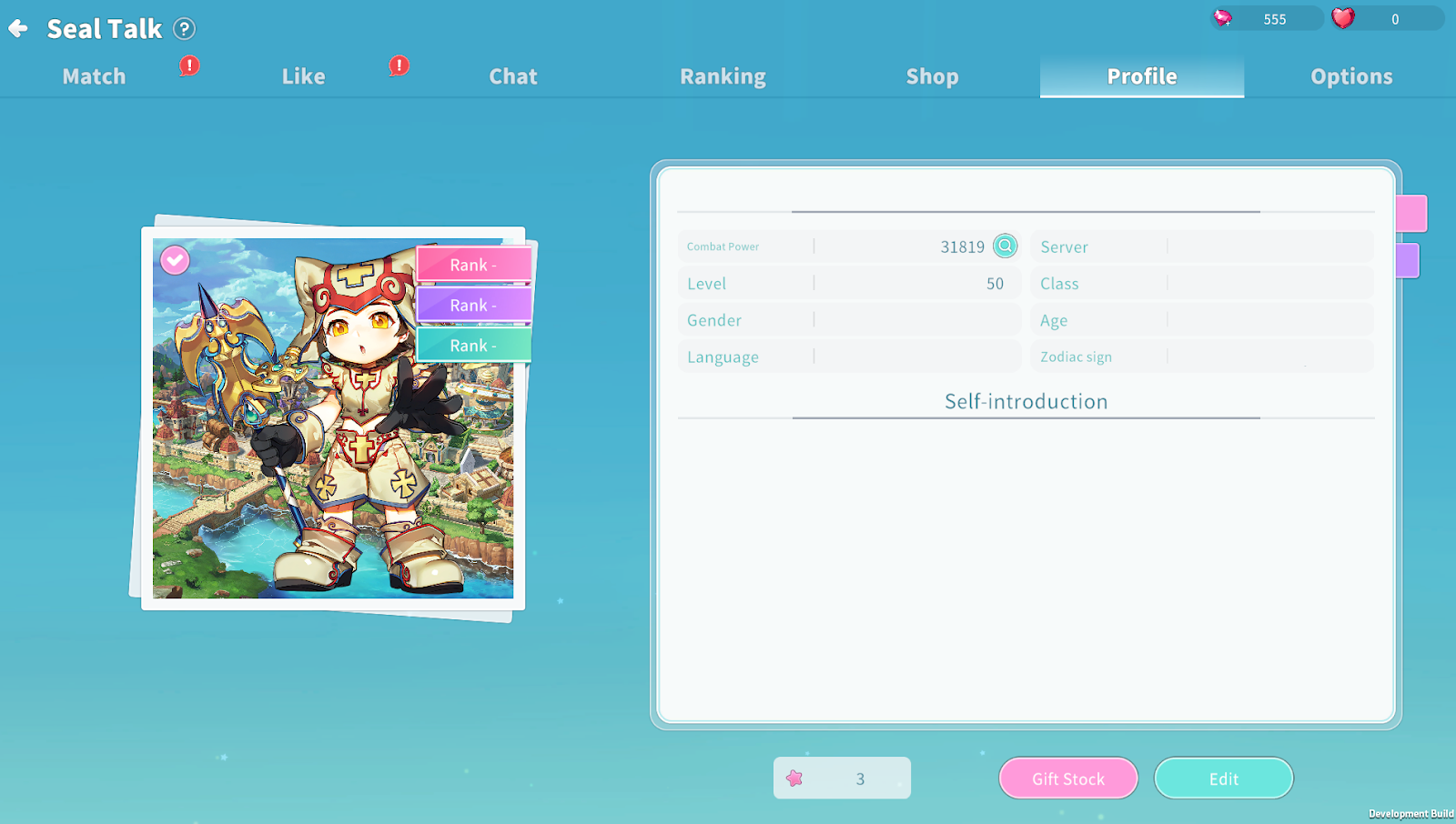This screenshot has height=824, width=1456.
Task: Open the Options tab
Action: 1351,77
